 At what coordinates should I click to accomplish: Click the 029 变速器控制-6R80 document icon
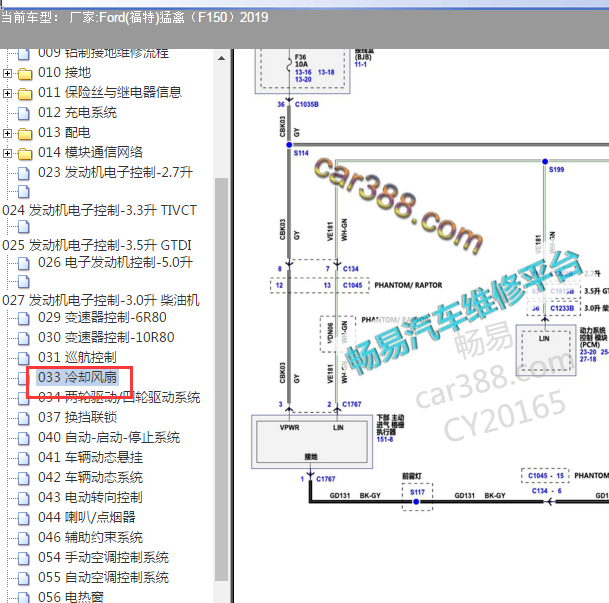click(x=24, y=318)
